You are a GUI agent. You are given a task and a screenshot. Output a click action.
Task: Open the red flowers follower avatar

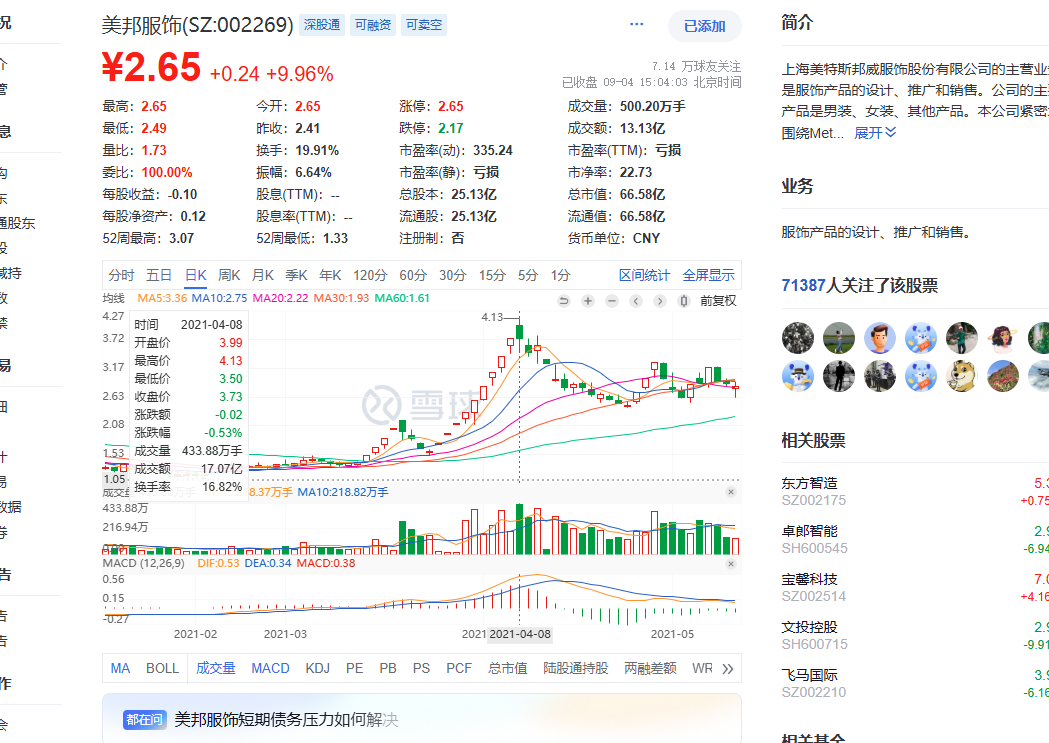click(x=1003, y=376)
